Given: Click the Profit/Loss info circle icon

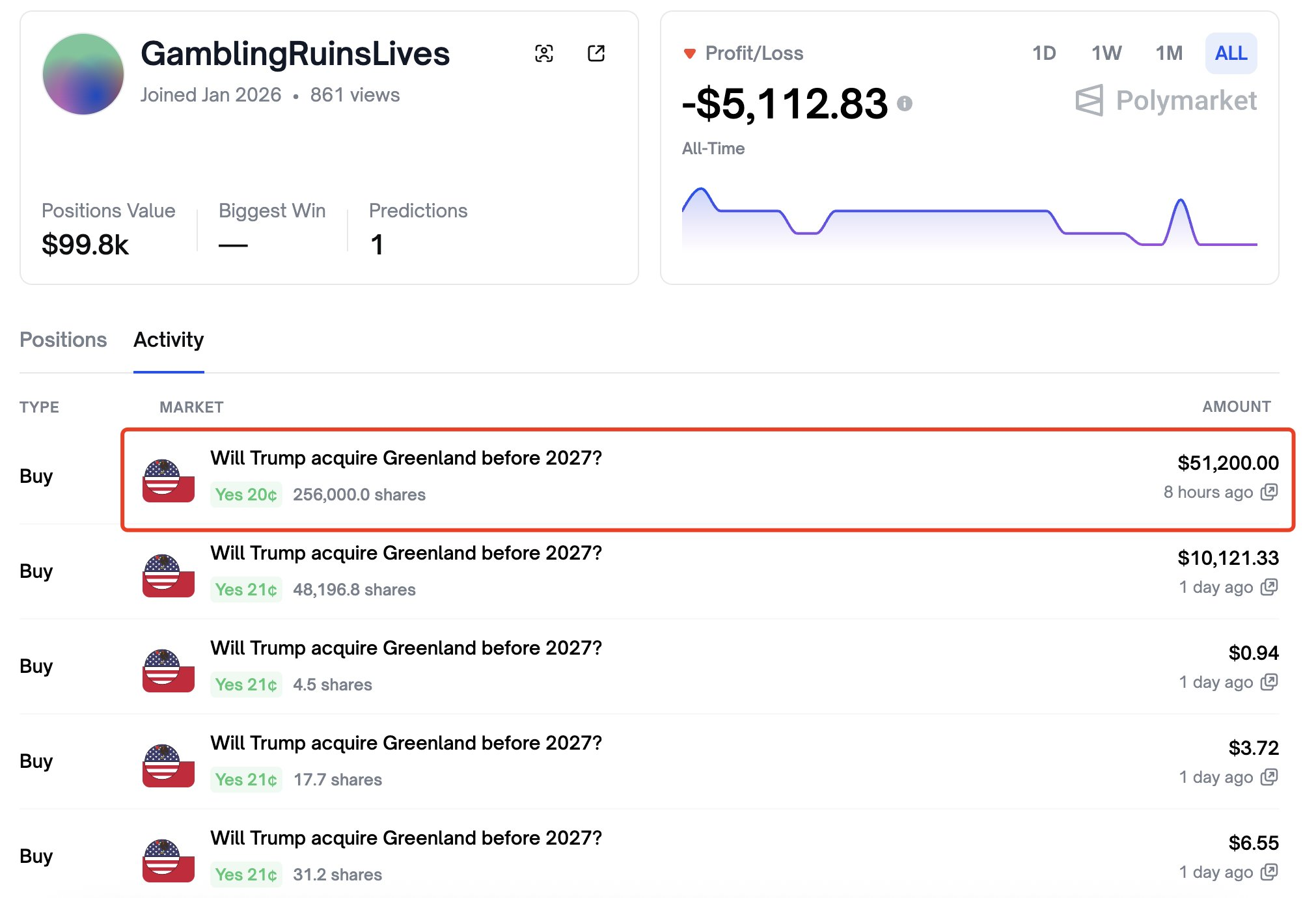Looking at the screenshot, I should [x=904, y=103].
